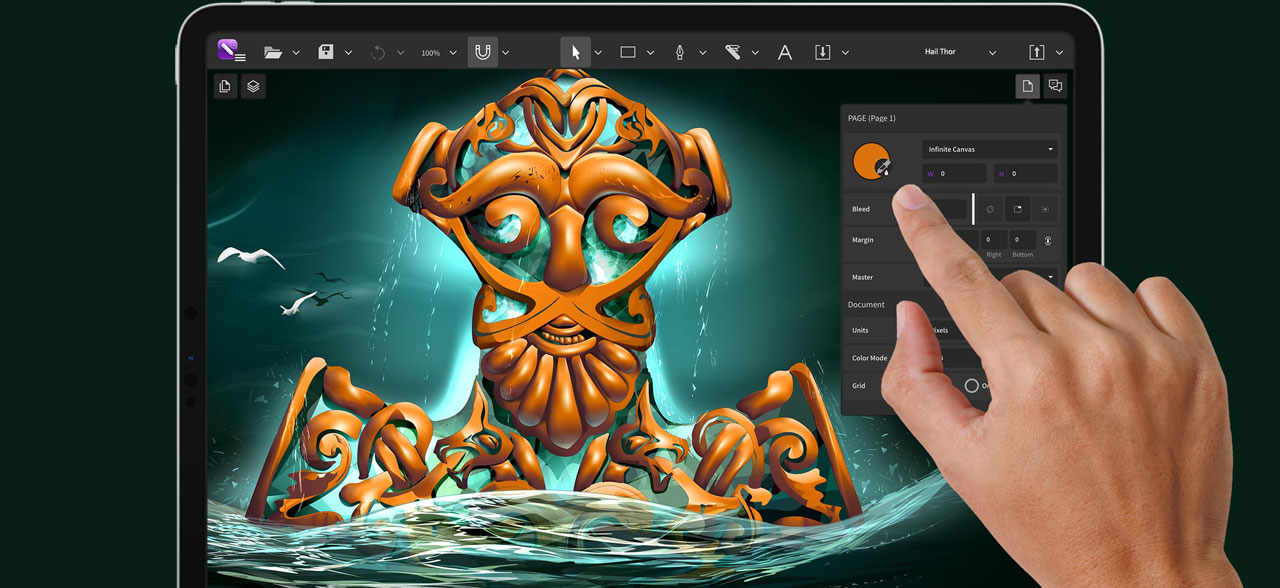The height and width of the screenshot is (588, 1280).
Task: Toggle the Bleed option
Action: [x=861, y=208]
